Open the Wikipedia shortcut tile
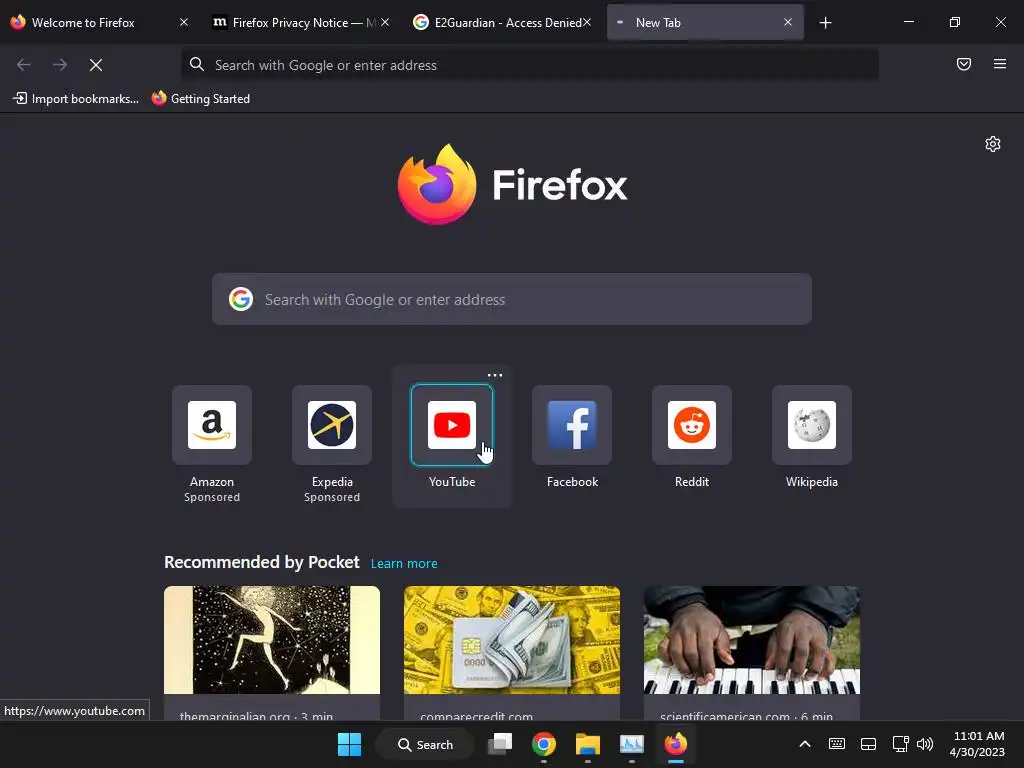Viewport: 1024px width, 768px height. [x=812, y=424]
